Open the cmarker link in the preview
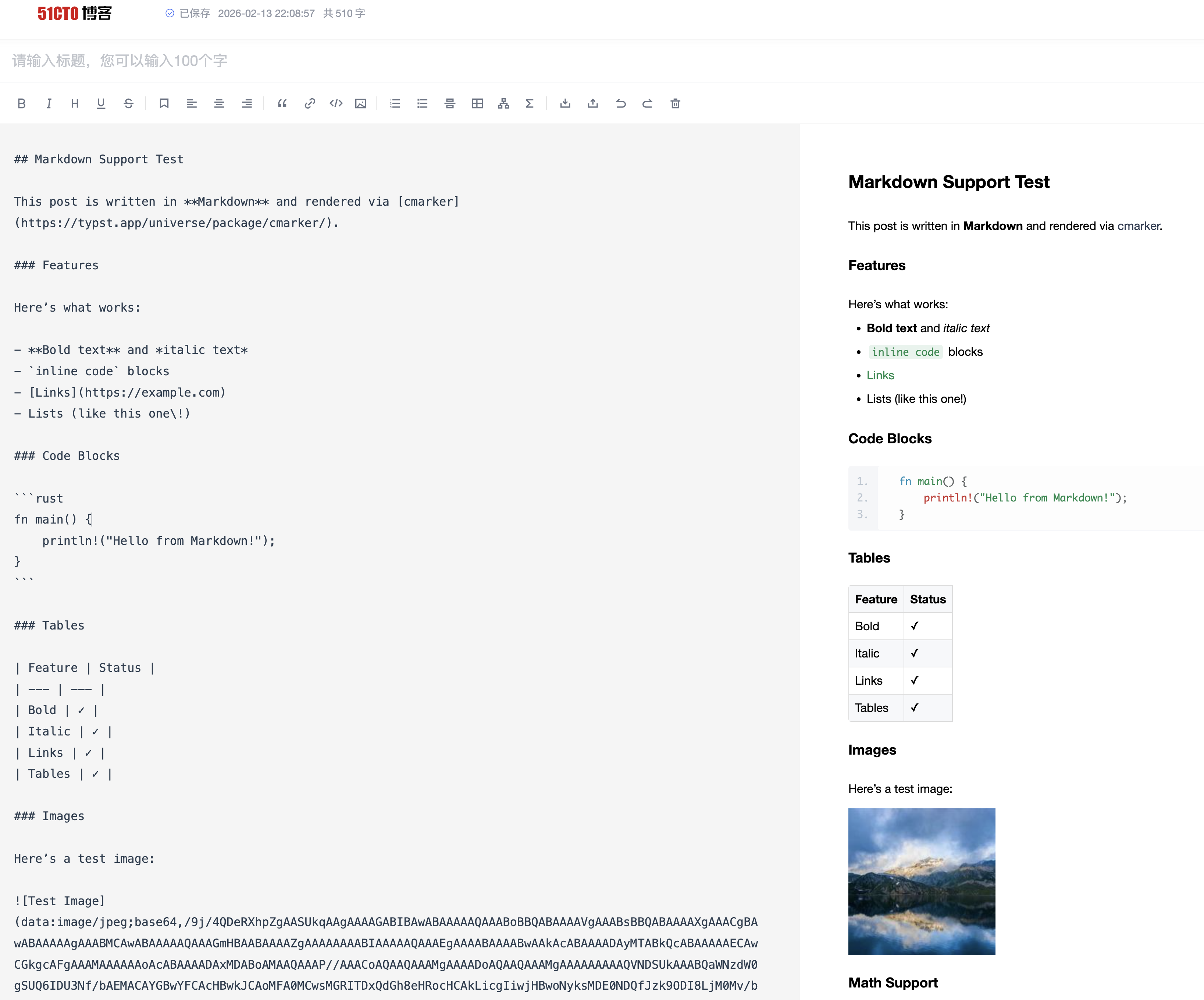The height and width of the screenshot is (1000, 1204). (x=1139, y=226)
